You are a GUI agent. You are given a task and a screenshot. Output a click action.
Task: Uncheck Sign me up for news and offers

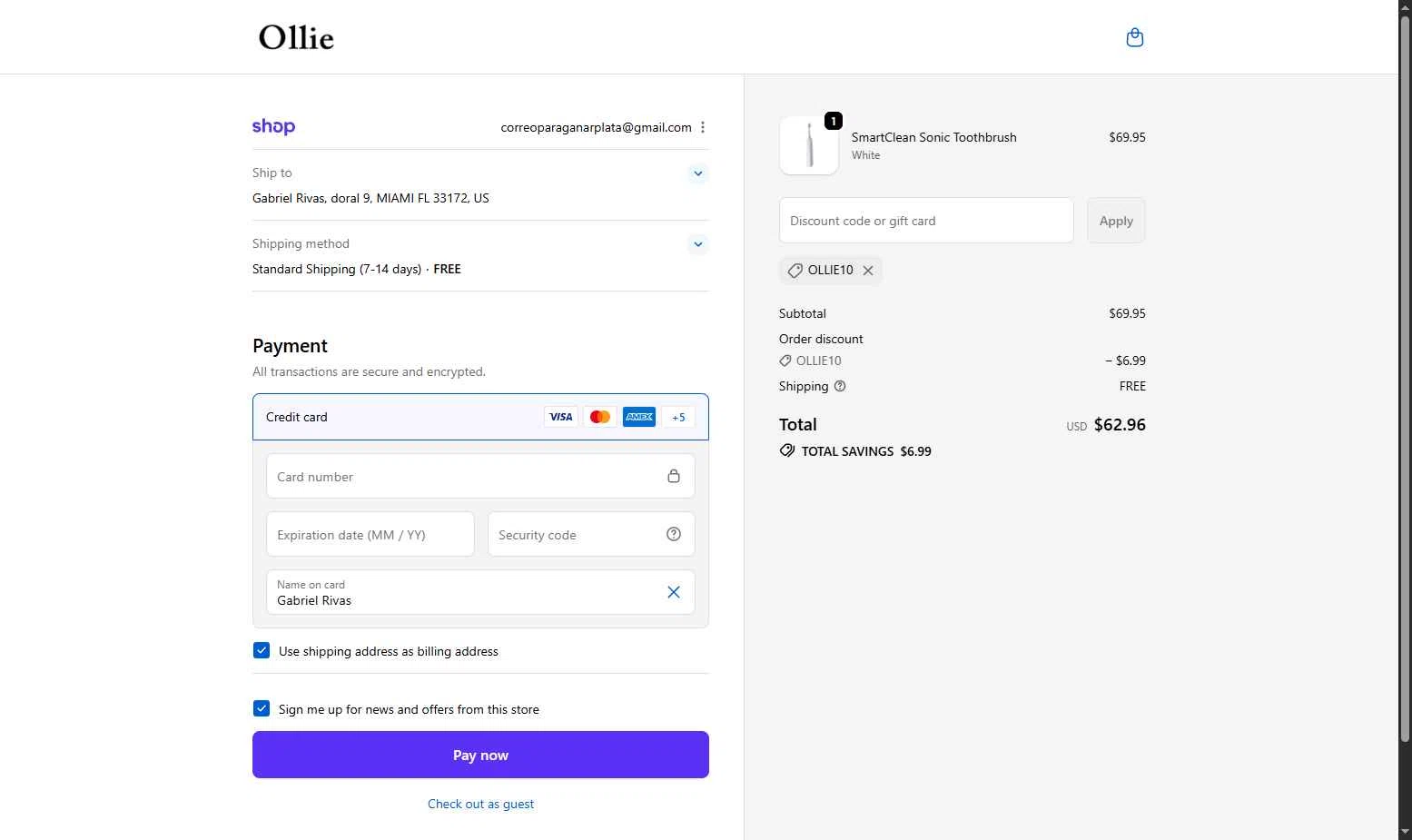pyautogui.click(x=262, y=708)
